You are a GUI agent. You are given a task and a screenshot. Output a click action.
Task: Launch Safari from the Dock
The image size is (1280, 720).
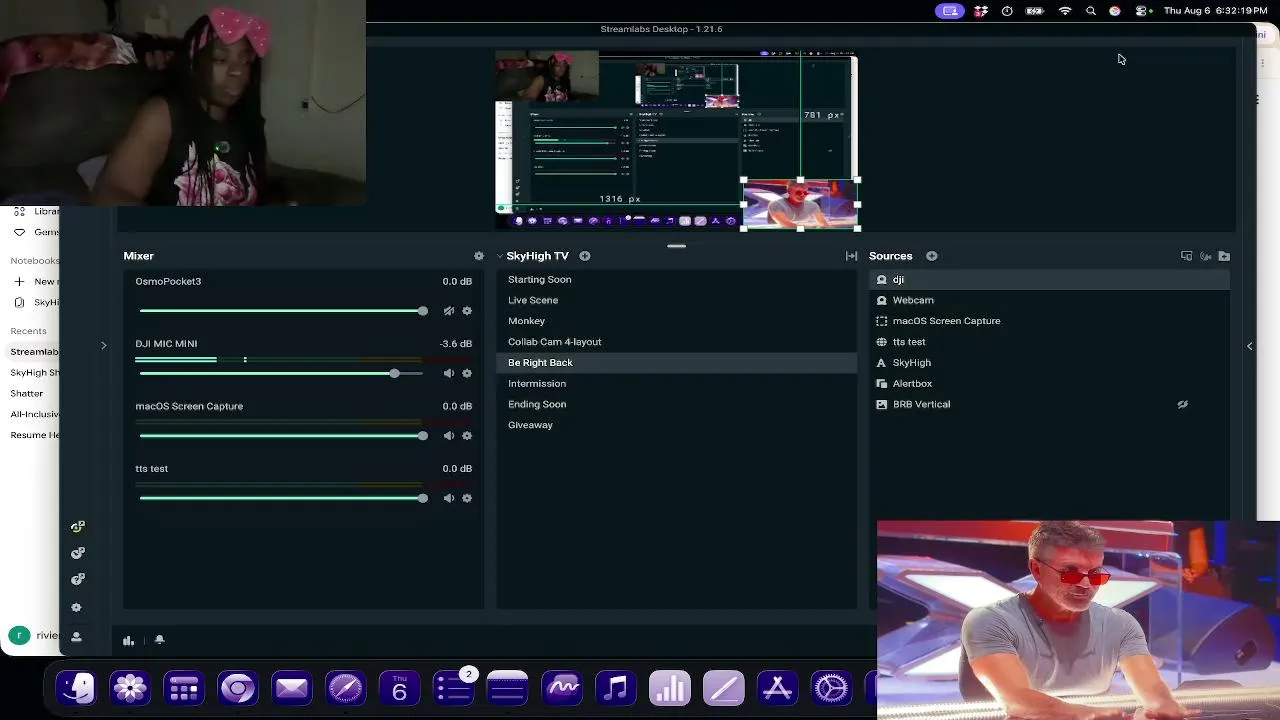tap(346, 688)
